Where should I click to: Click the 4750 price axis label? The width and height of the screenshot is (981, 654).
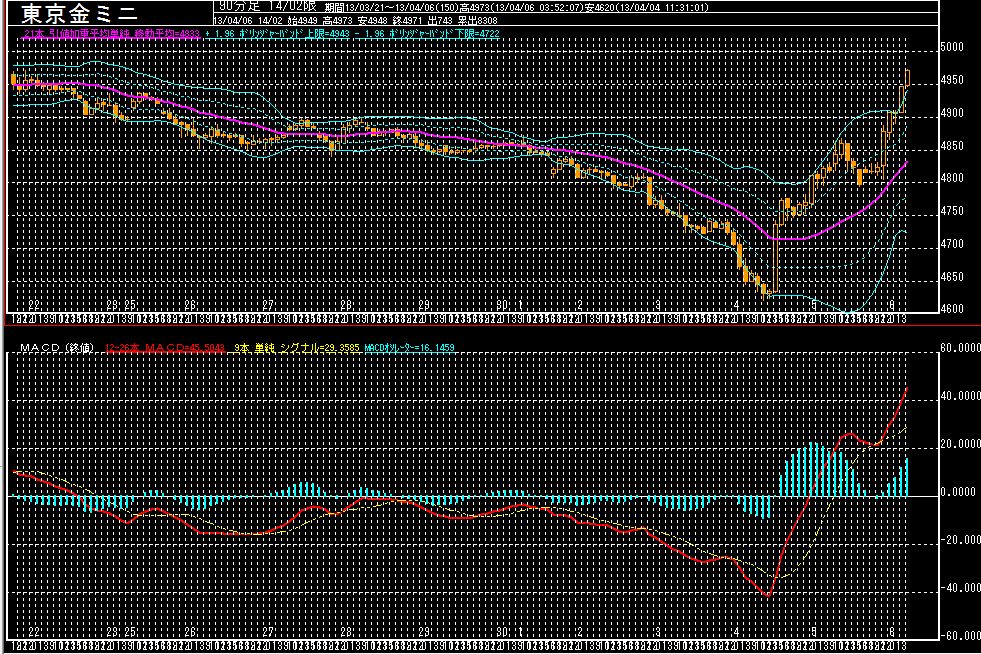click(x=952, y=211)
